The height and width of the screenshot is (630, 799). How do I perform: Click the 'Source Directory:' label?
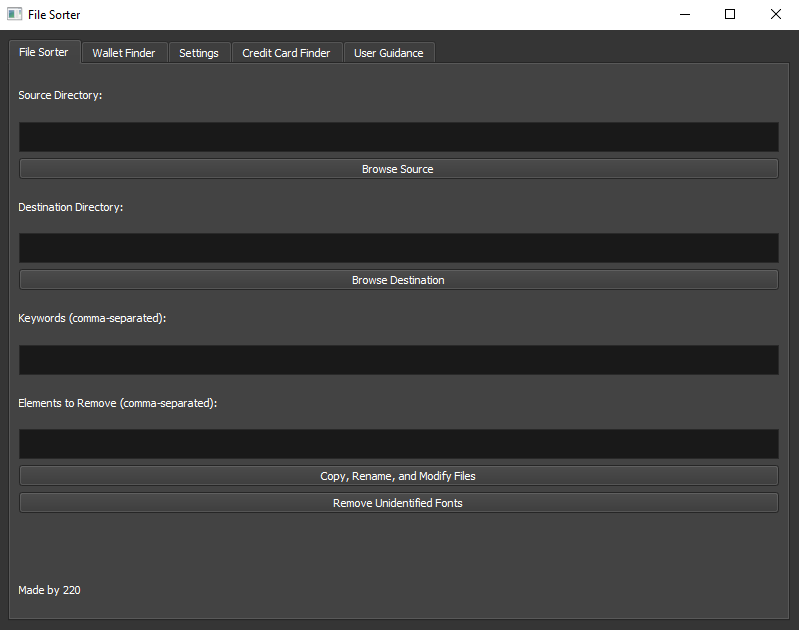60,95
